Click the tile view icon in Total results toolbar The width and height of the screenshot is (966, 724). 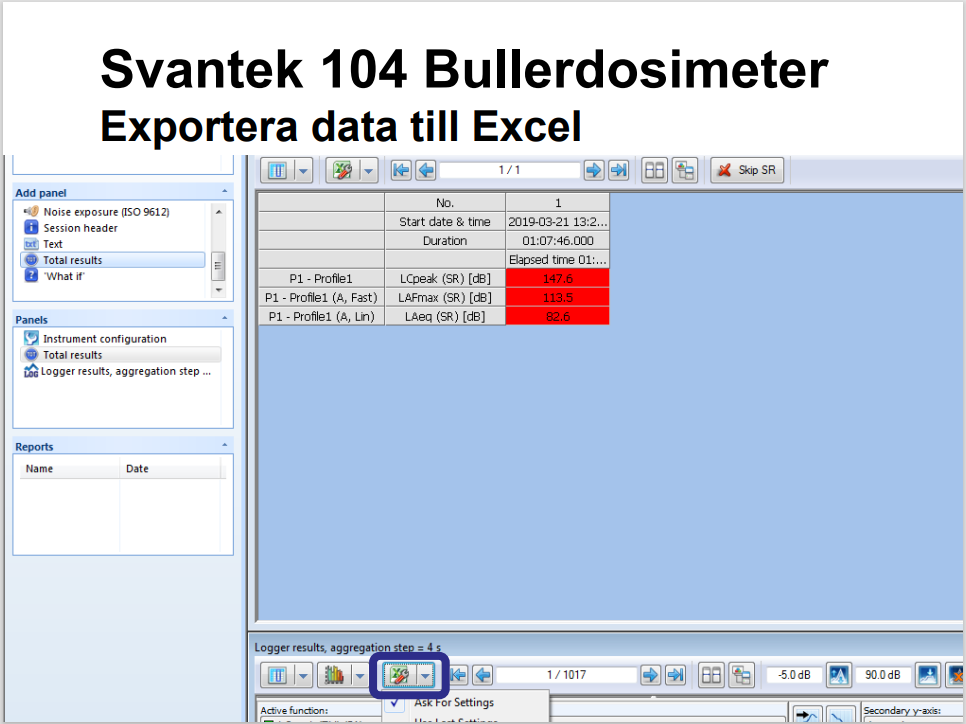[654, 171]
